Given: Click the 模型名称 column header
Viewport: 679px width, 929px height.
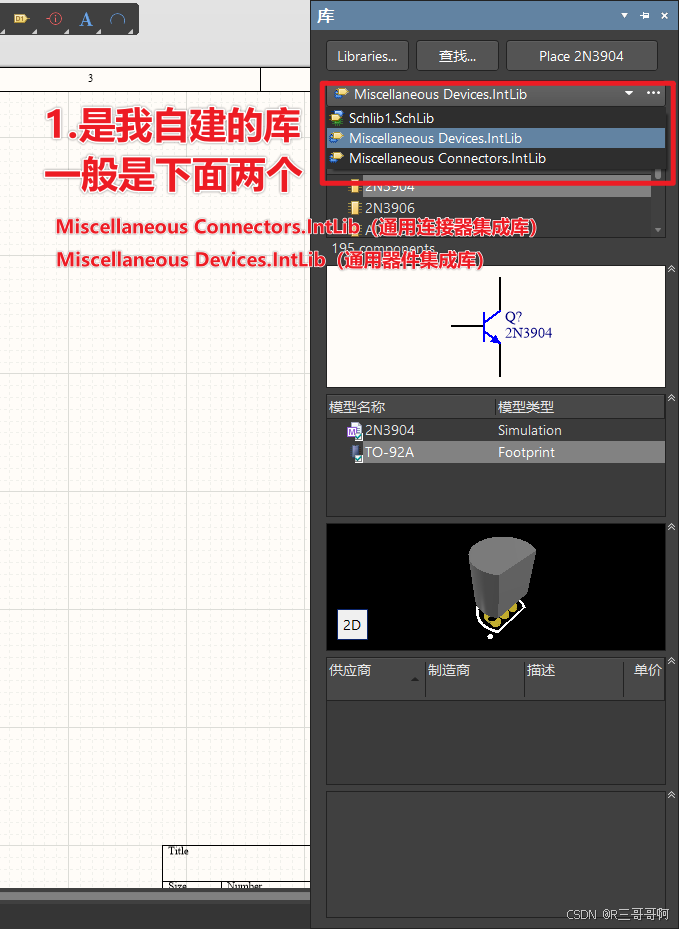Looking at the screenshot, I should pyautogui.click(x=411, y=407).
